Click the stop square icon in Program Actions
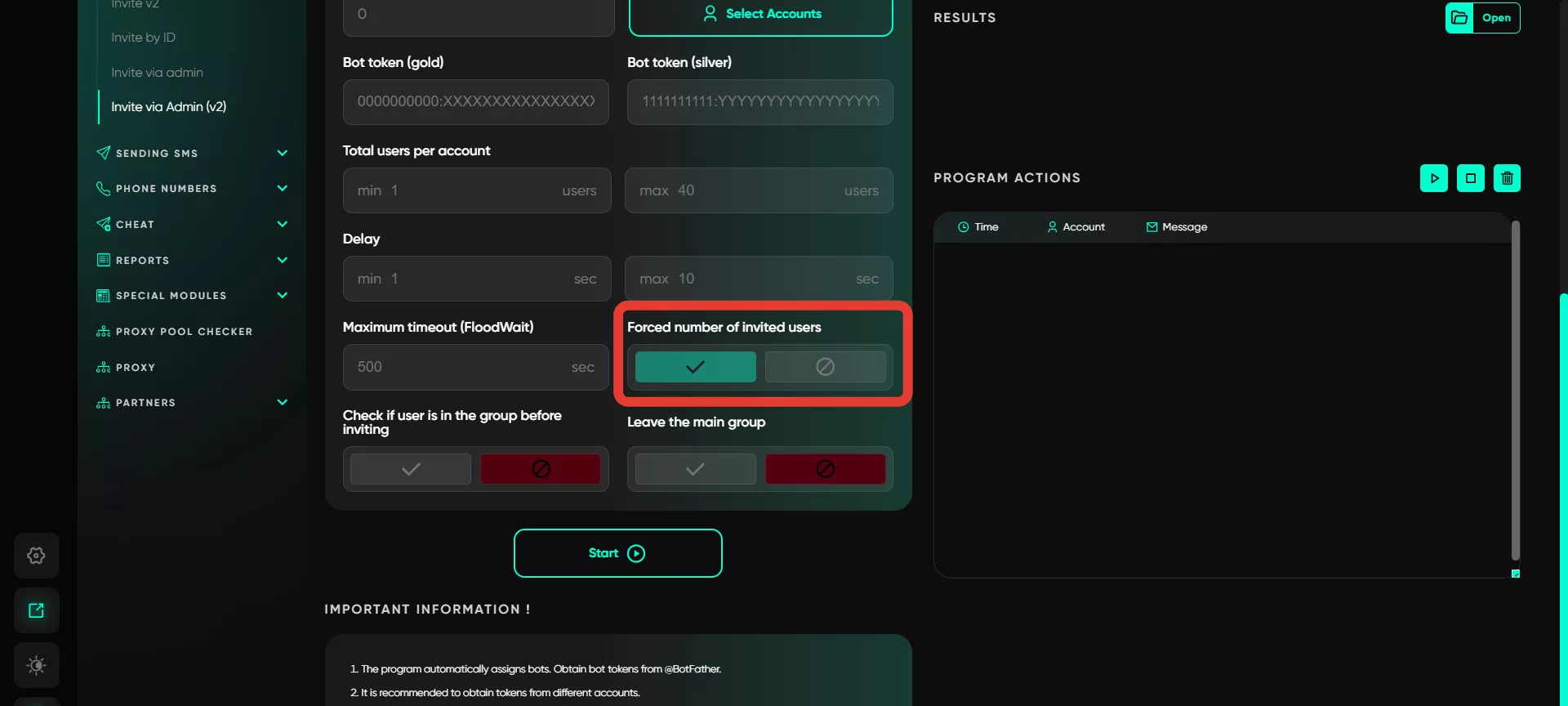Image resolution: width=1568 pixels, height=706 pixels. pos(1470,178)
